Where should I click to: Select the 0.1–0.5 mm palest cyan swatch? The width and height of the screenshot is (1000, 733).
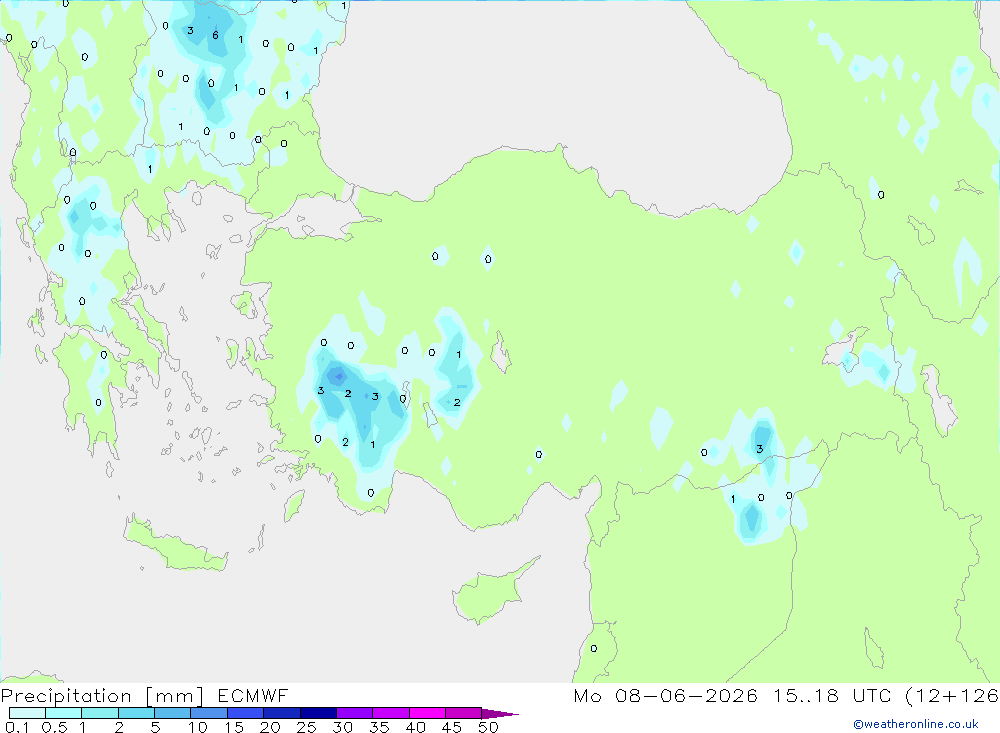[x=27, y=713]
